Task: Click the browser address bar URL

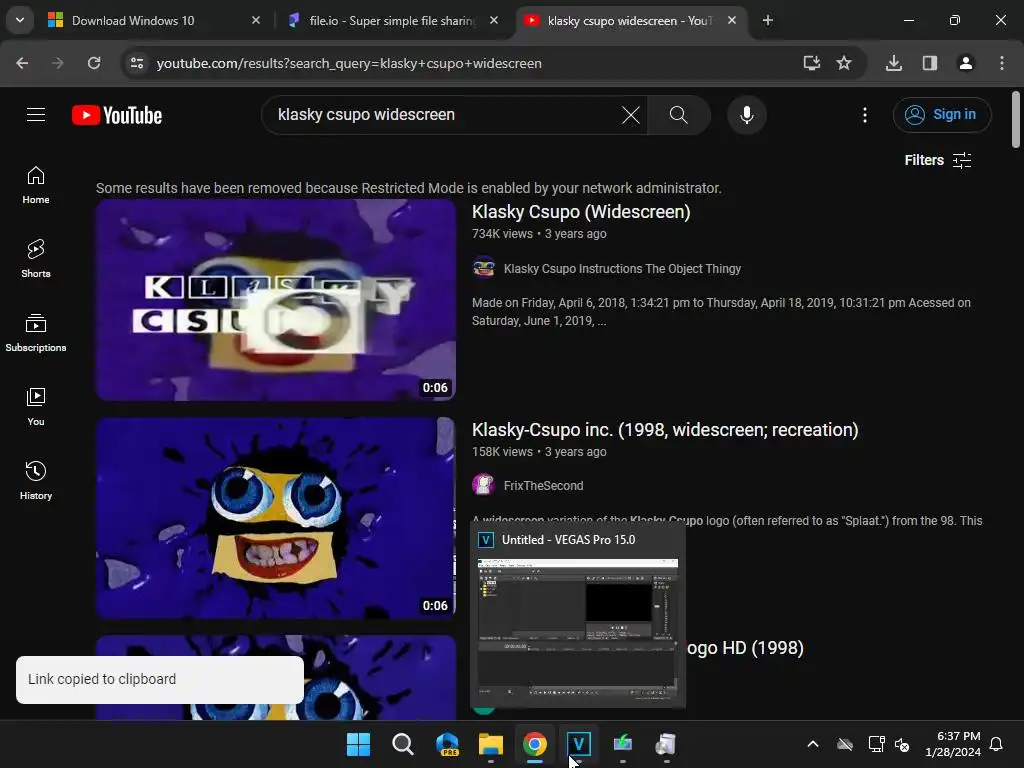Action: (x=349, y=63)
